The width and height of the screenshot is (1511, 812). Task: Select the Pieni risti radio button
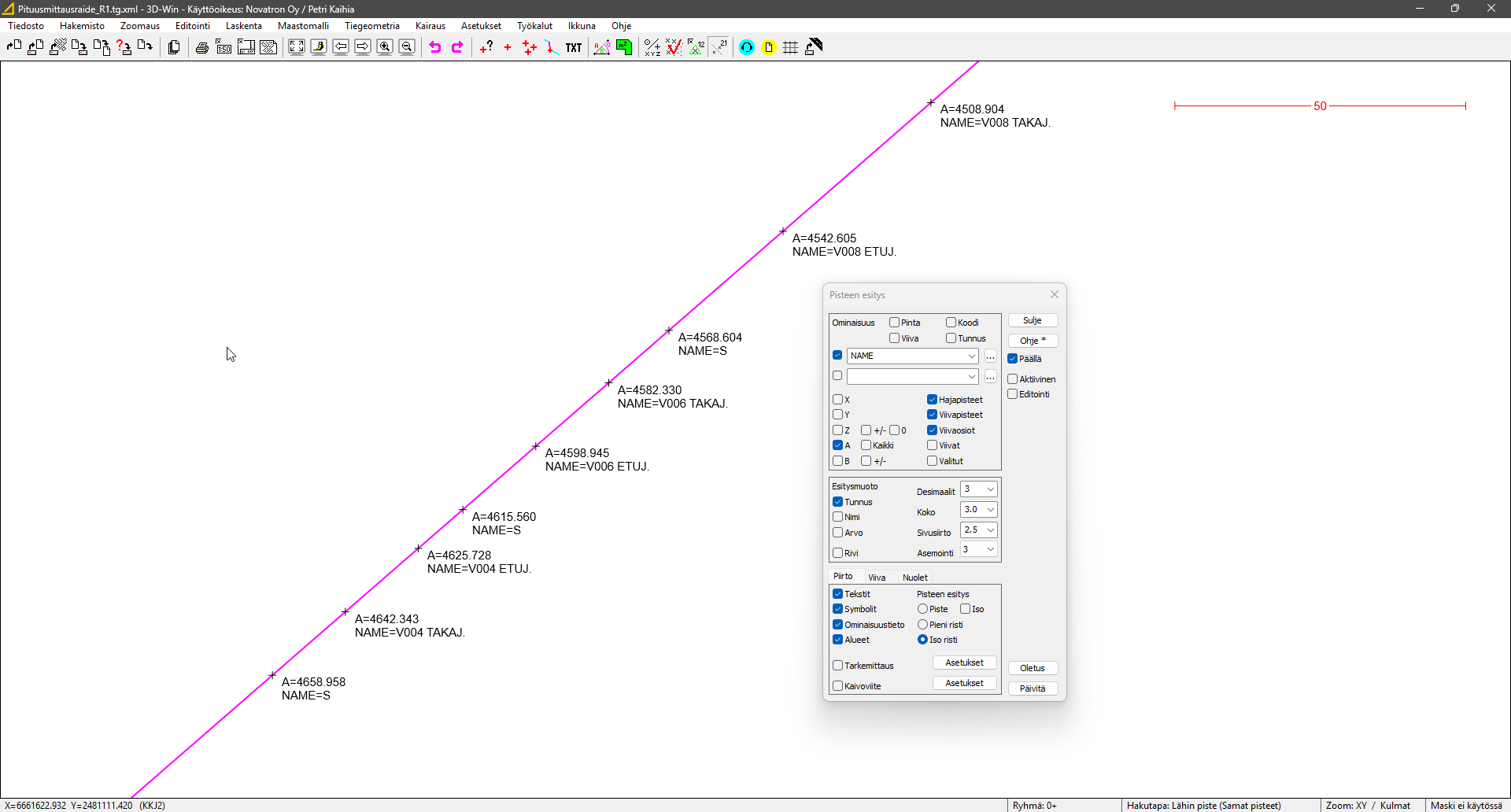922,625
